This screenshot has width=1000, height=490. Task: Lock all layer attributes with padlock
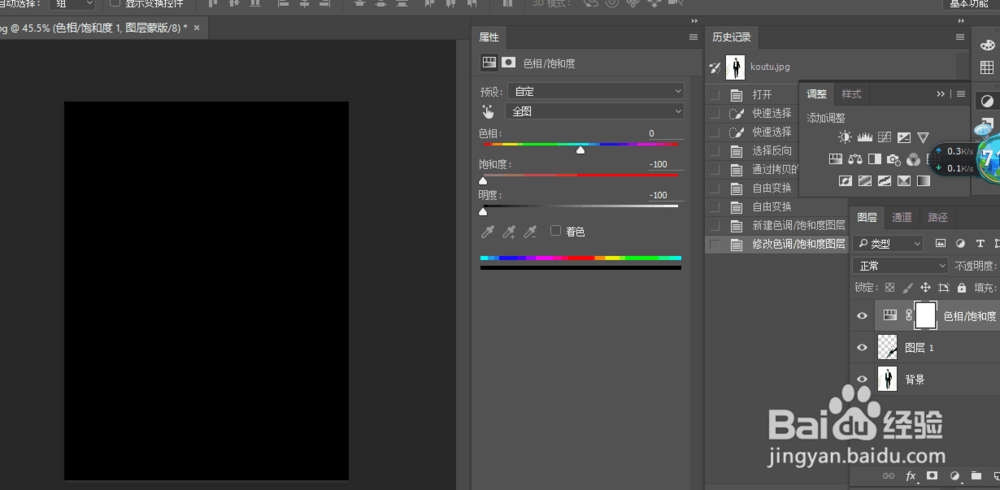point(962,287)
